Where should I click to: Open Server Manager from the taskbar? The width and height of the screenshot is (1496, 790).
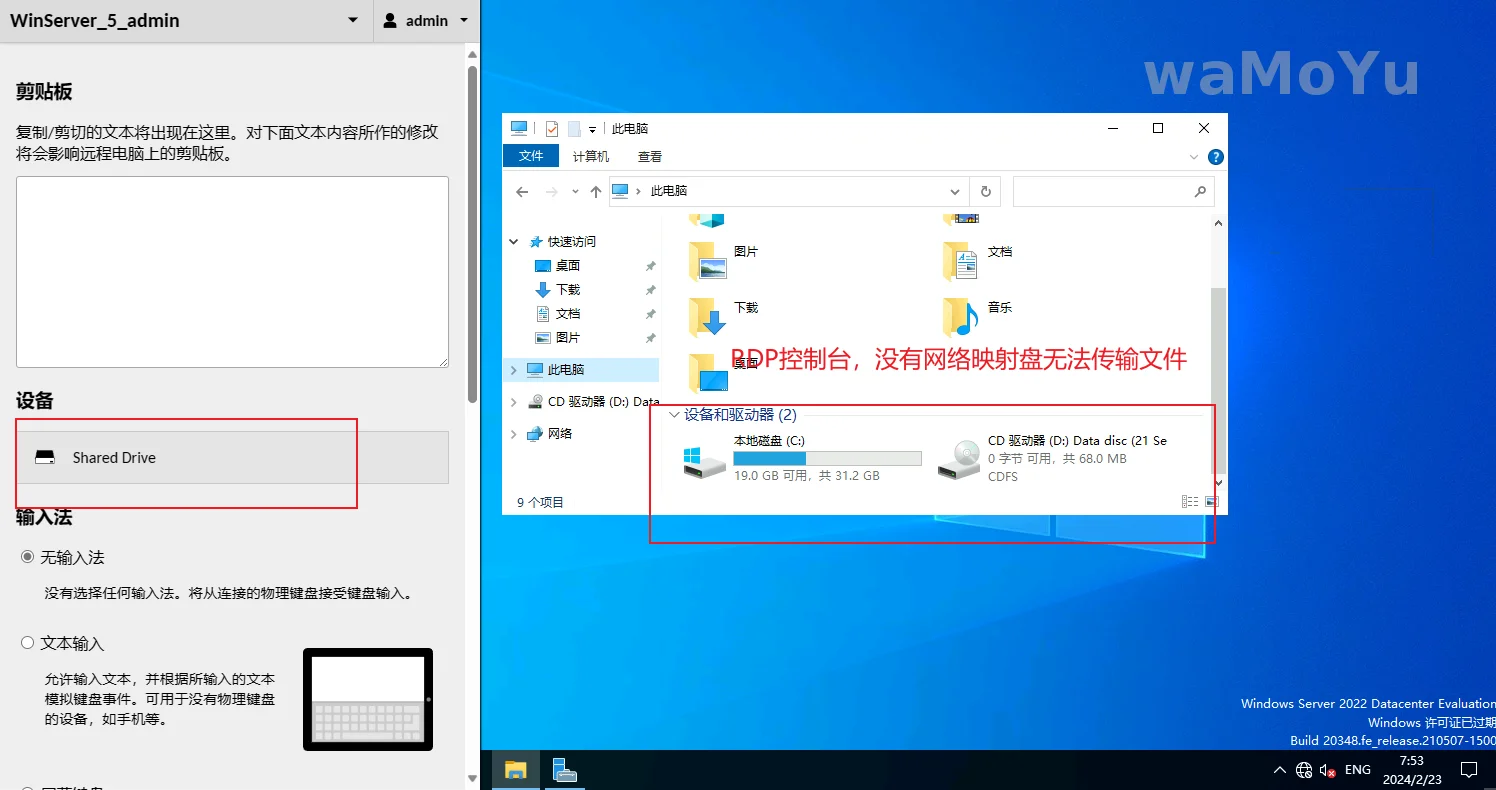pos(565,770)
